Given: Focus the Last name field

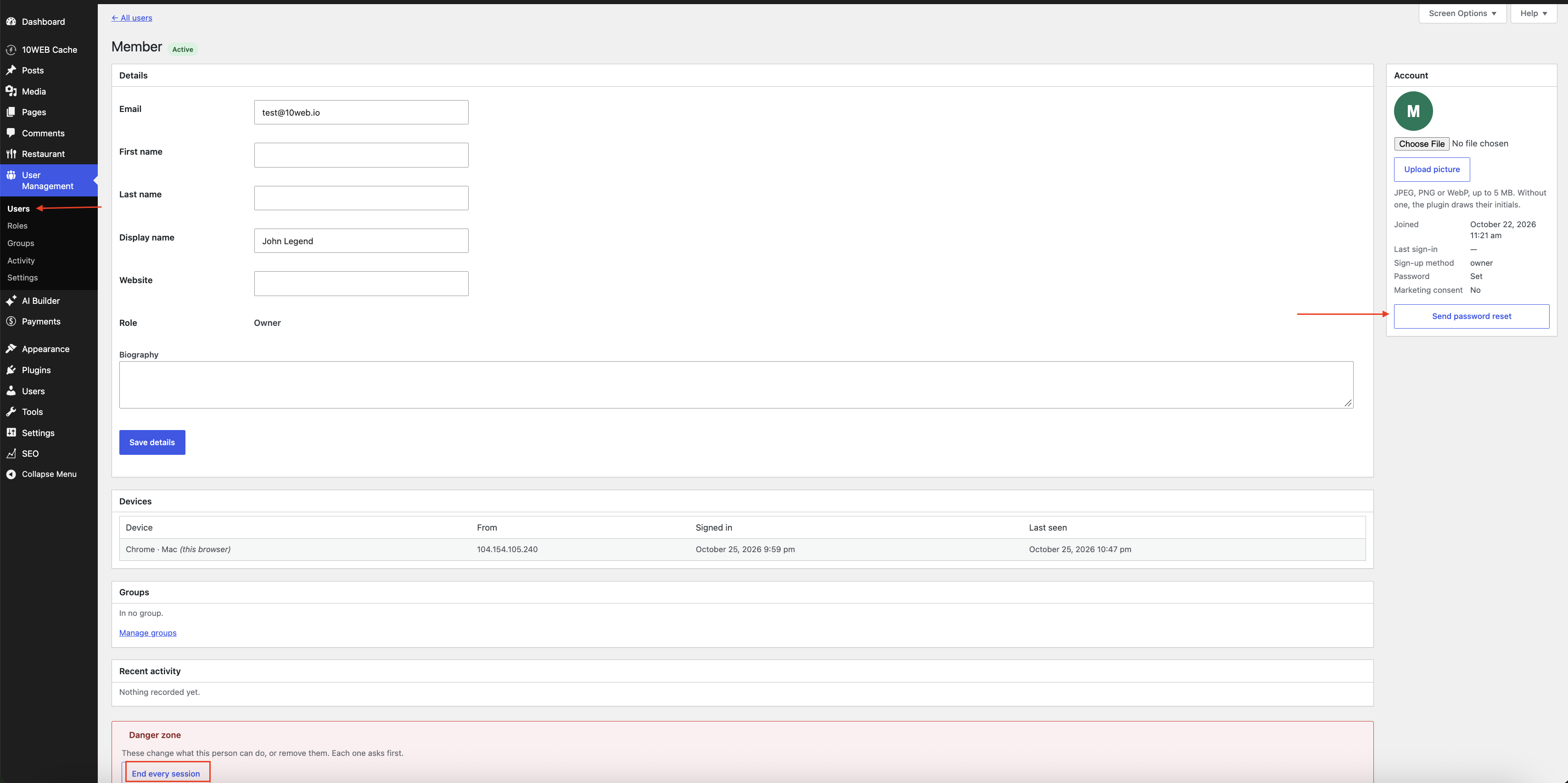Looking at the screenshot, I should tap(361, 198).
